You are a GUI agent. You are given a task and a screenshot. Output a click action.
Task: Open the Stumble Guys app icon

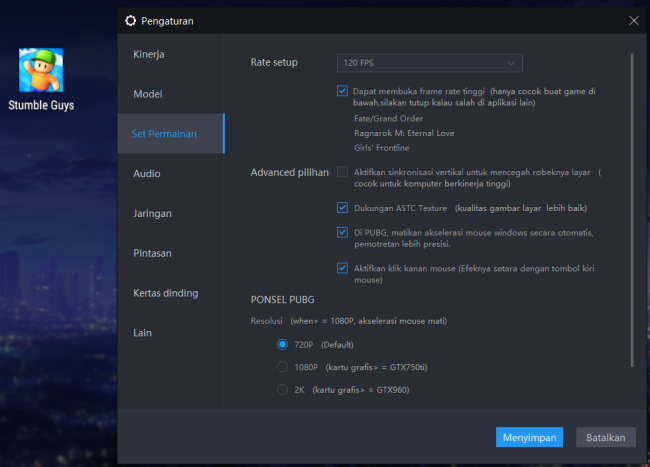(41, 70)
